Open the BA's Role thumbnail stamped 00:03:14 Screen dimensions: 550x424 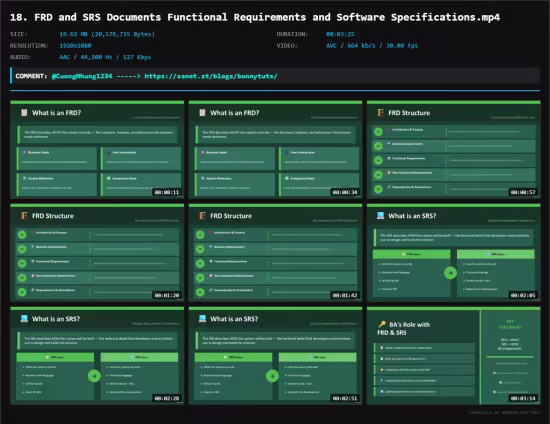pos(454,356)
